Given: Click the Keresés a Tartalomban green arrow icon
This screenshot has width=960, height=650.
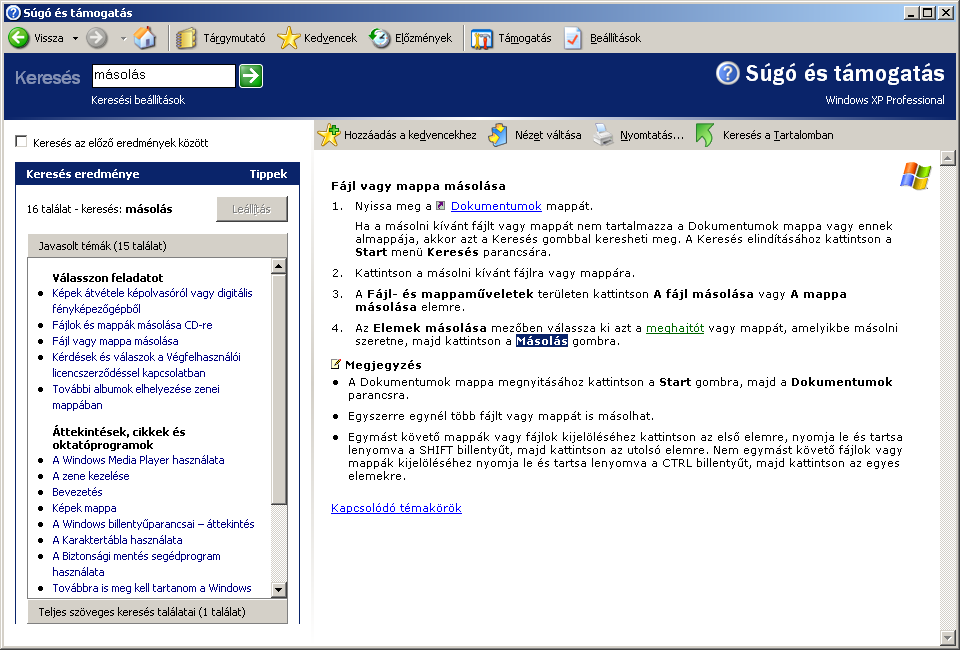Looking at the screenshot, I should click(705, 135).
